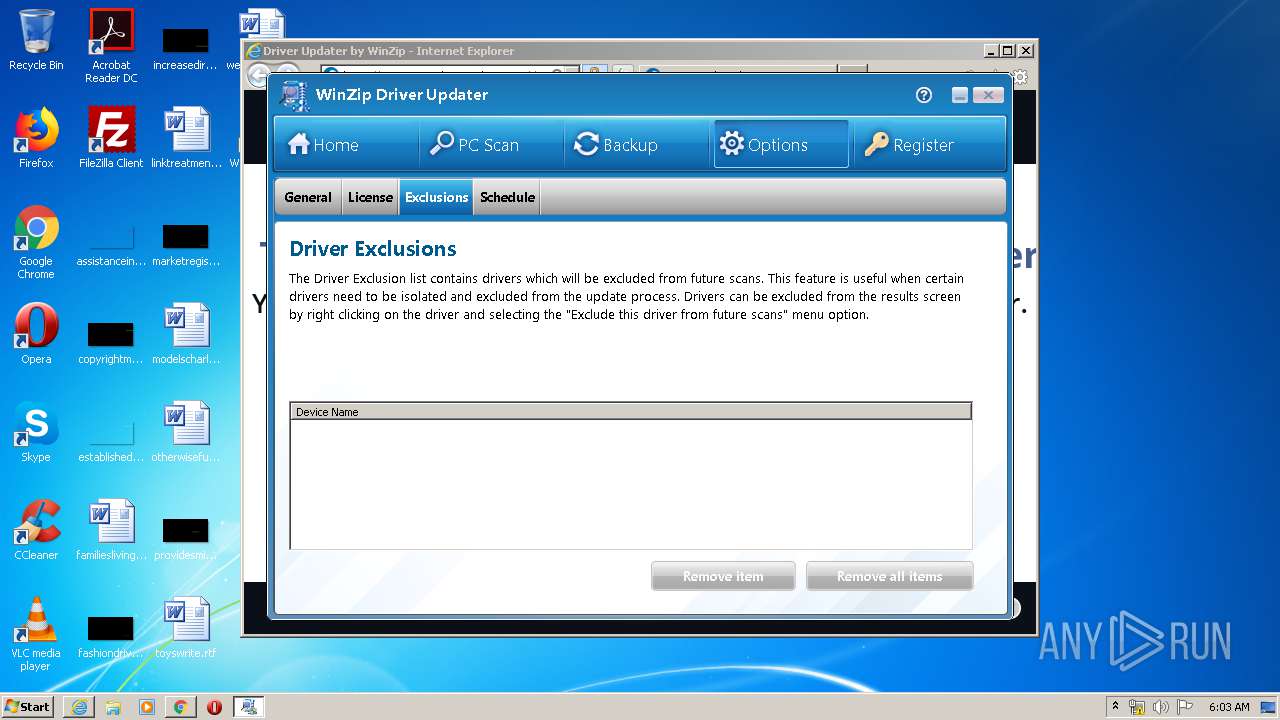Select the Exclusions options tab
This screenshot has width=1280, height=720.
point(436,197)
